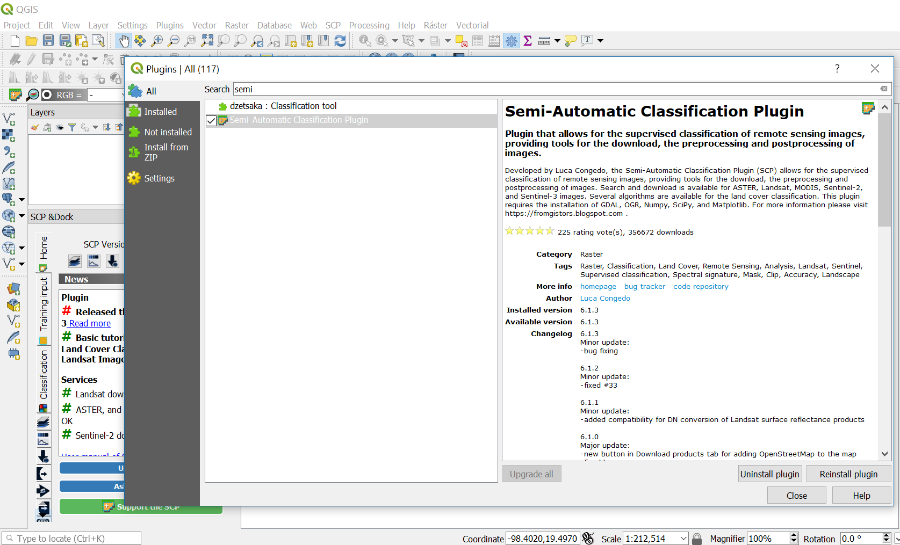The width and height of the screenshot is (900, 545).
Task: Open the Raster menu
Action: click(236, 25)
